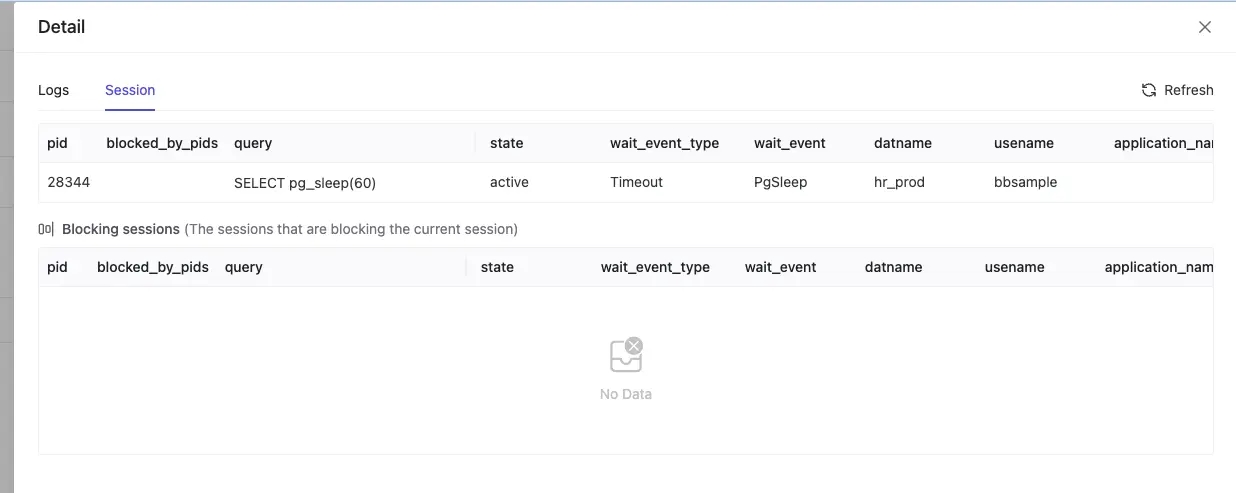Image resolution: width=1236 pixels, height=493 pixels.
Task: Click the query column header in the top table
Action: pyautogui.click(x=253, y=143)
